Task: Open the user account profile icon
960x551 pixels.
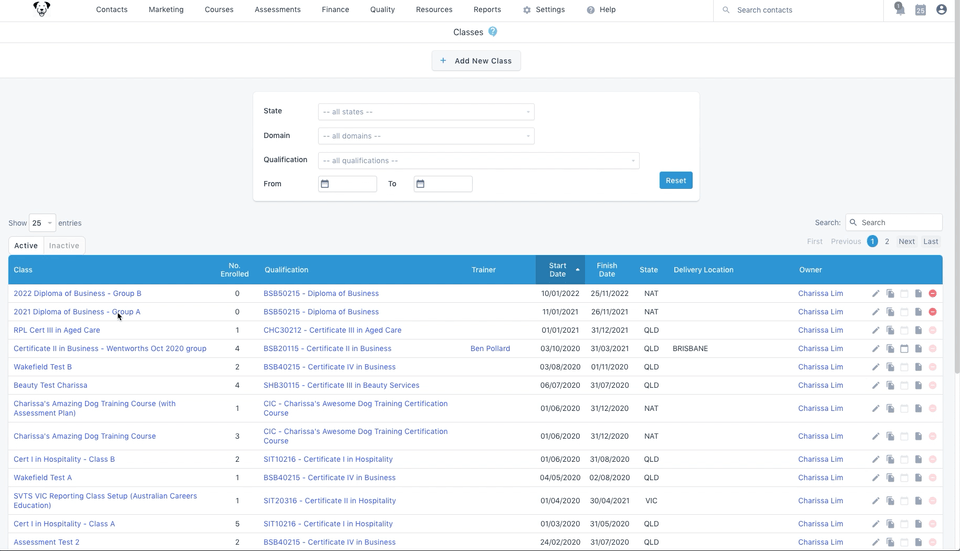Action: pyautogui.click(x=942, y=10)
